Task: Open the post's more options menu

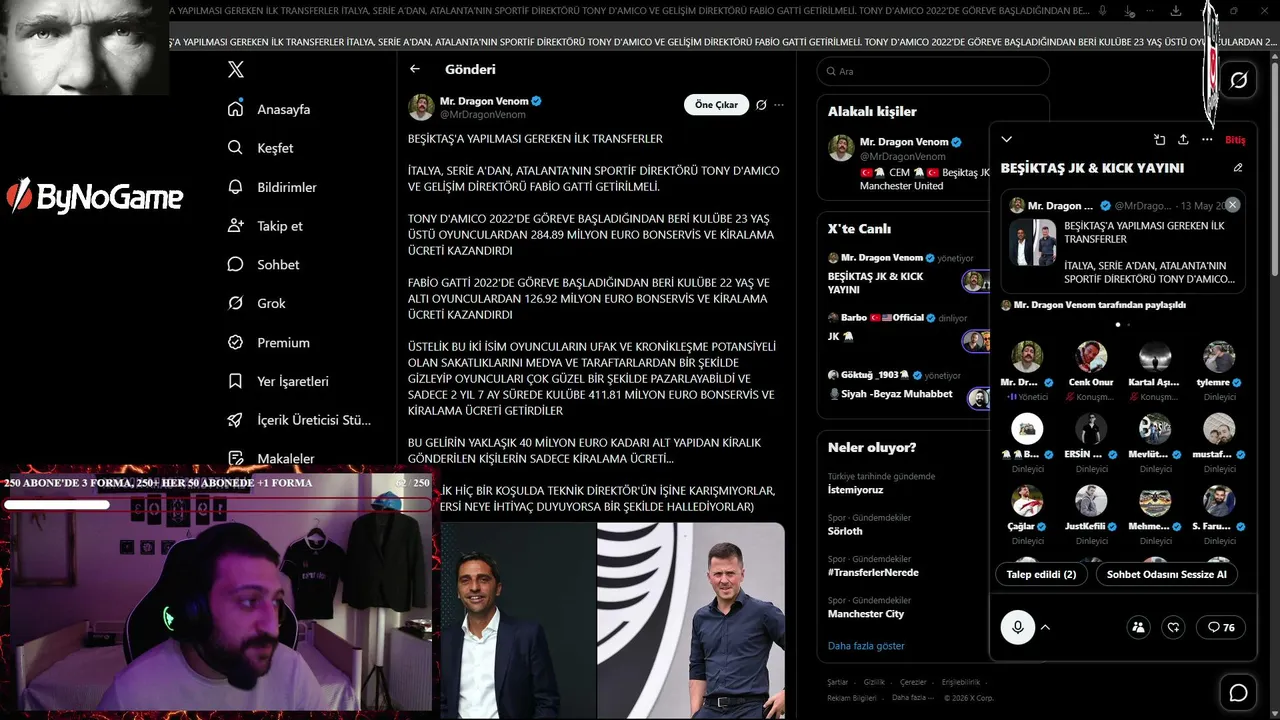Action: (x=779, y=105)
